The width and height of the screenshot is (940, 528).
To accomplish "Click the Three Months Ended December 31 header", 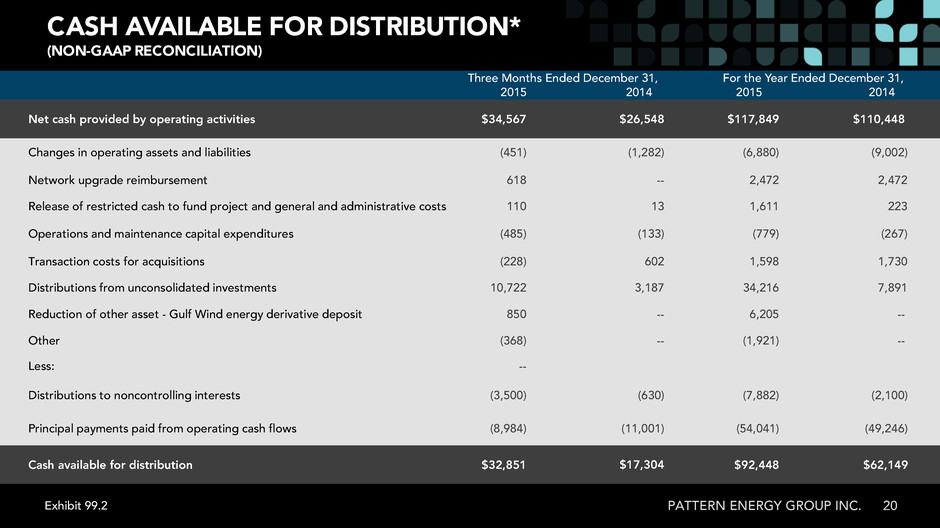I will pos(562,78).
